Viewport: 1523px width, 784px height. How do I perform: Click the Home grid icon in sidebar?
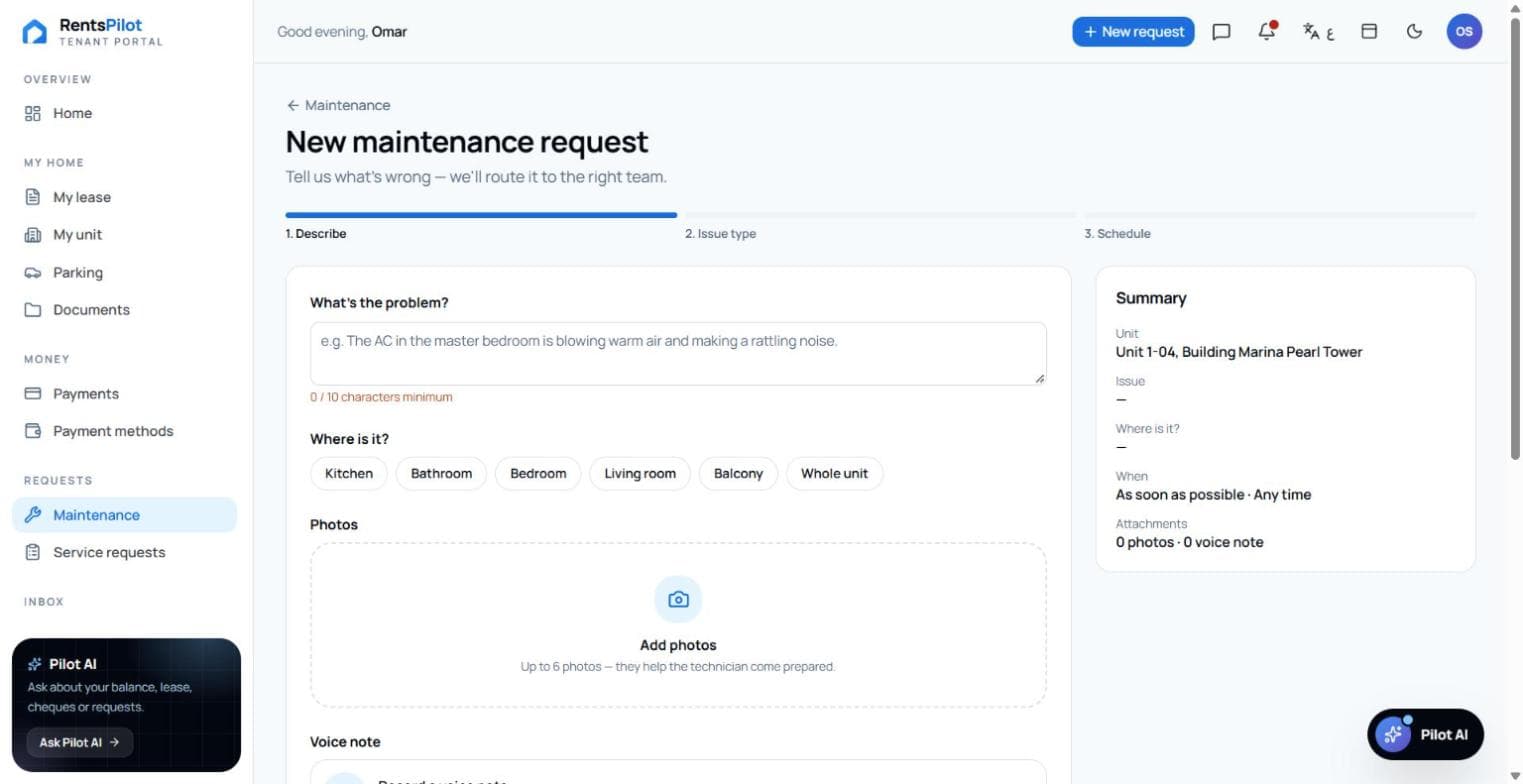33,114
